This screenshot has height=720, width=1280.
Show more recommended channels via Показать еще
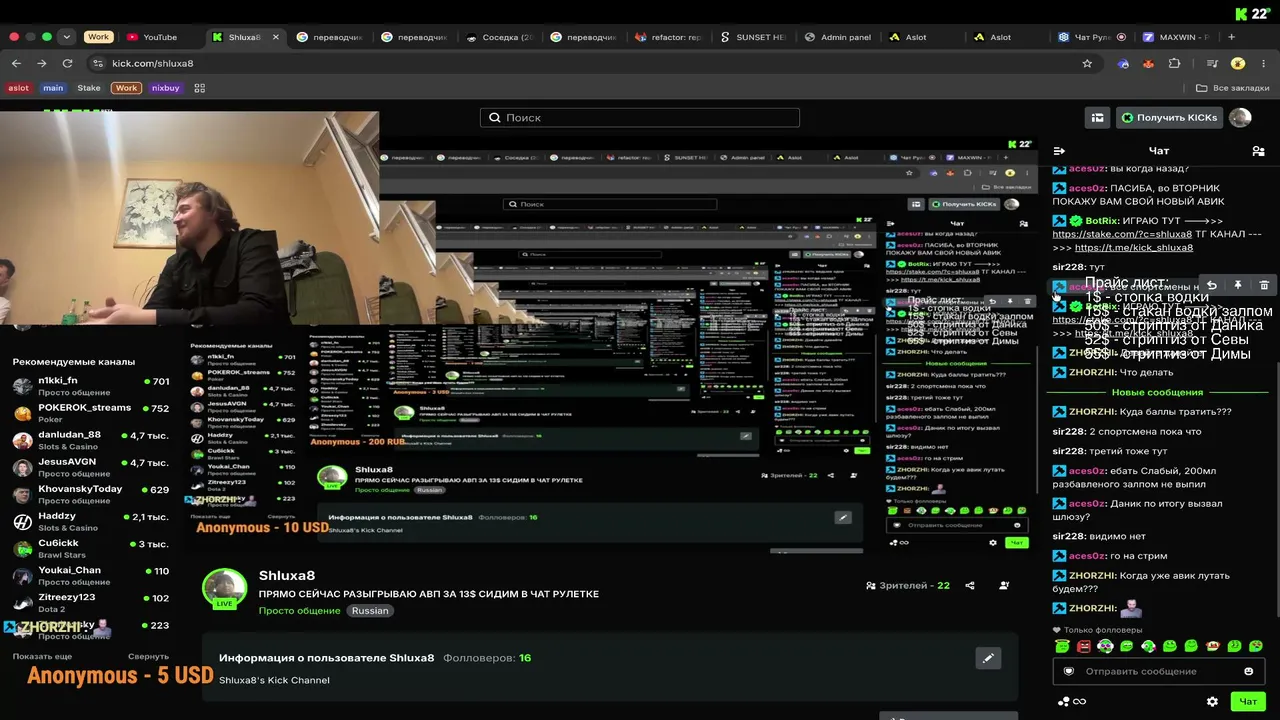(42, 657)
